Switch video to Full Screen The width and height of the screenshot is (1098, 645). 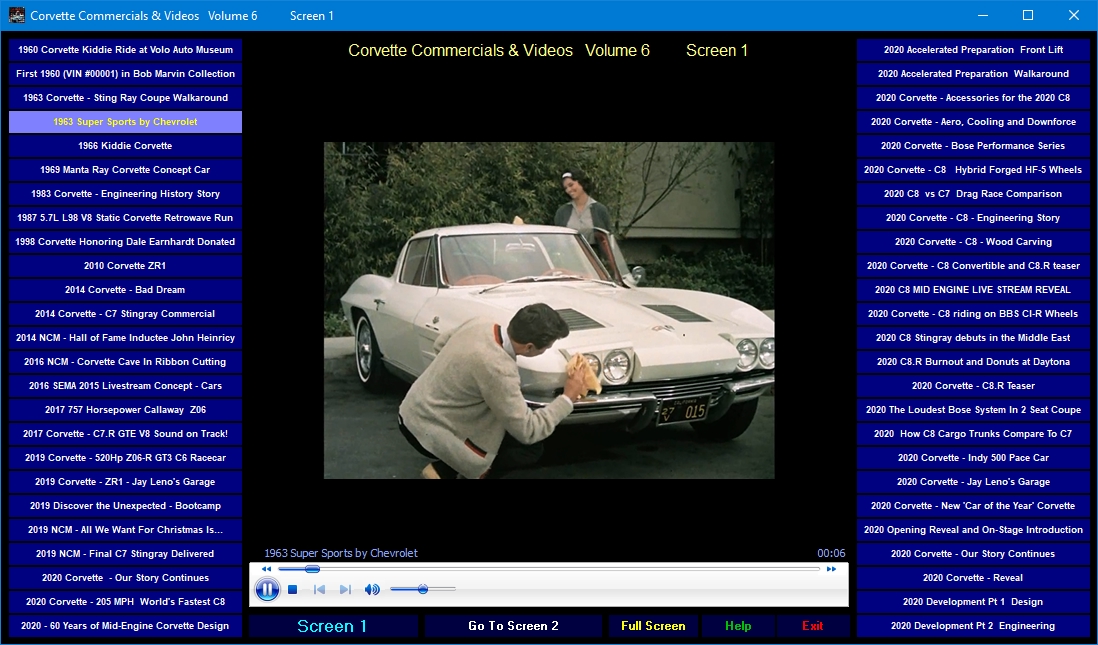653,626
